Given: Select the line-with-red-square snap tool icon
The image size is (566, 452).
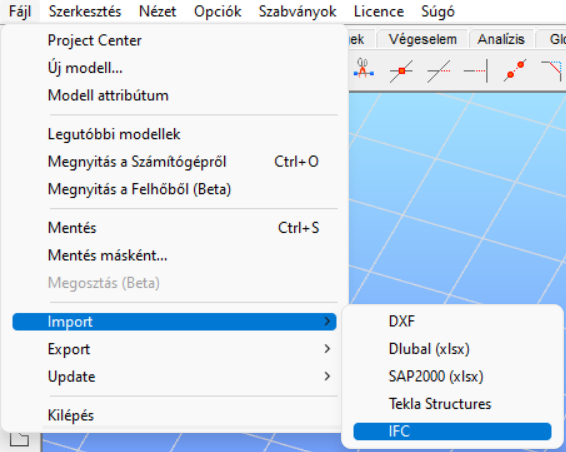Looking at the screenshot, I should (401, 71).
